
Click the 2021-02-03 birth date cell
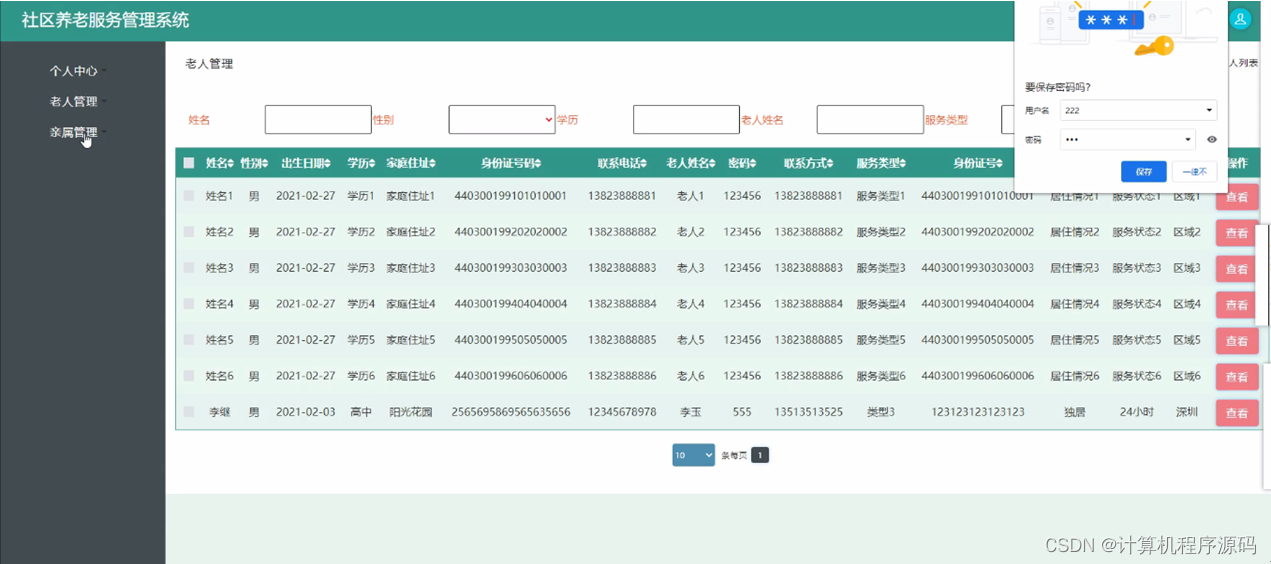click(x=305, y=412)
